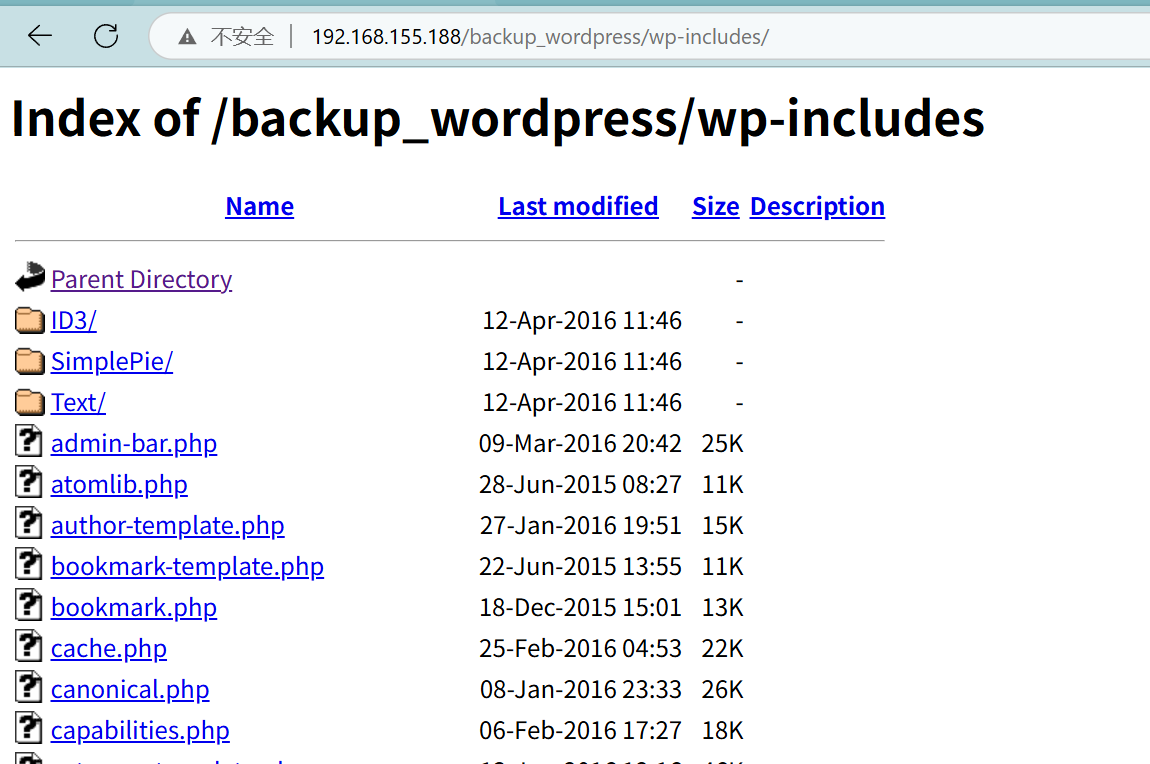Screen dimensions: 1150x764
Task: Click the modified date in the Text/ row
Action: click(x=582, y=403)
